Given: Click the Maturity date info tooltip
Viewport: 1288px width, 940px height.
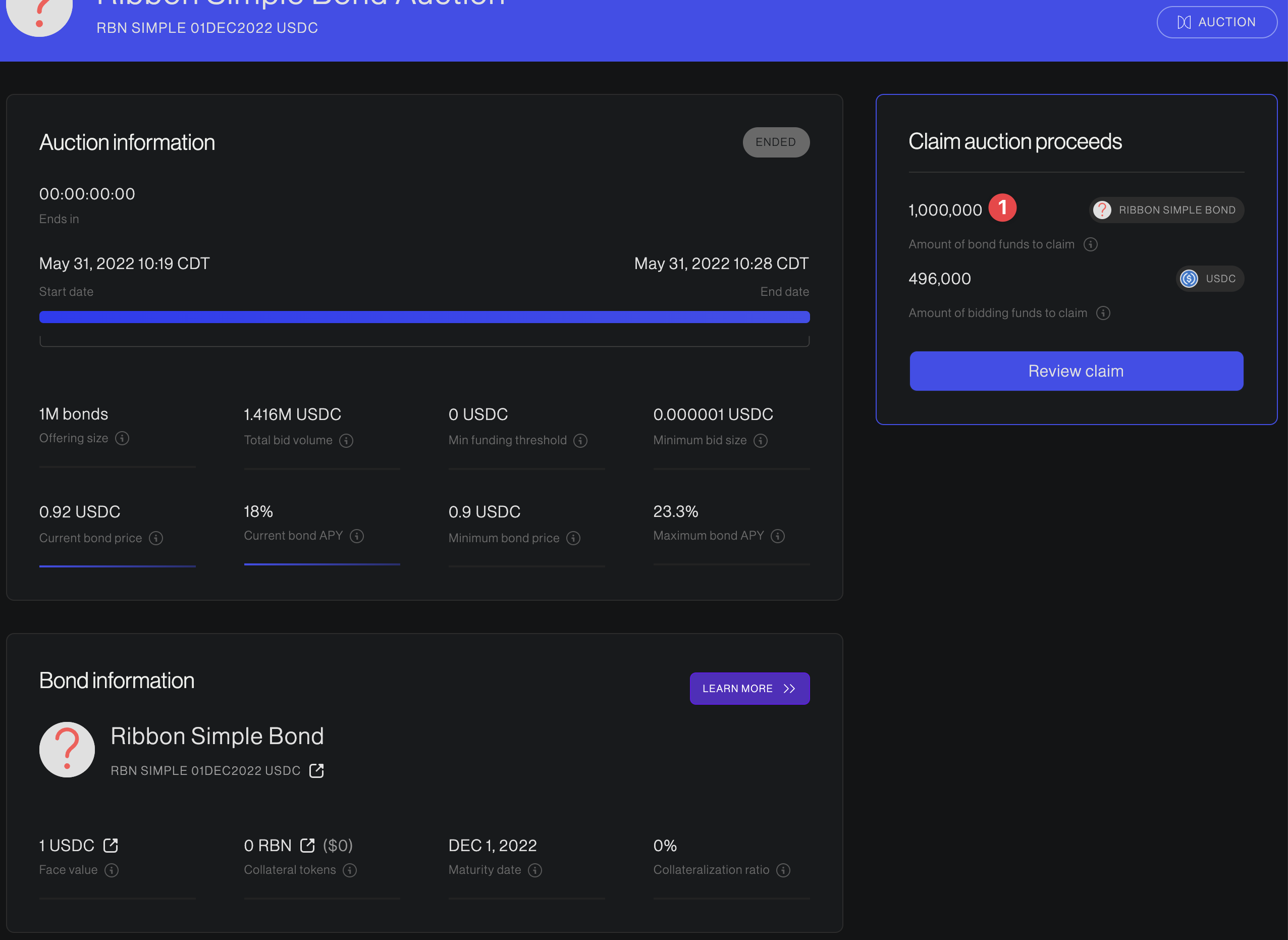Looking at the screenshot, I should pos(535,870).
